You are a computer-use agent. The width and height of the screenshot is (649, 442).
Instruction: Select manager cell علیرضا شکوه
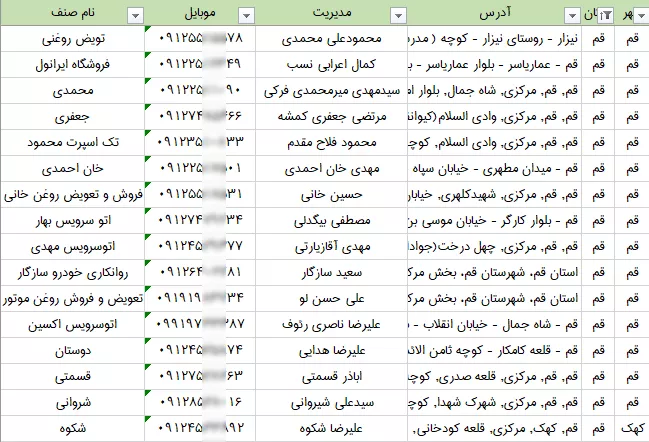[331, 429]
